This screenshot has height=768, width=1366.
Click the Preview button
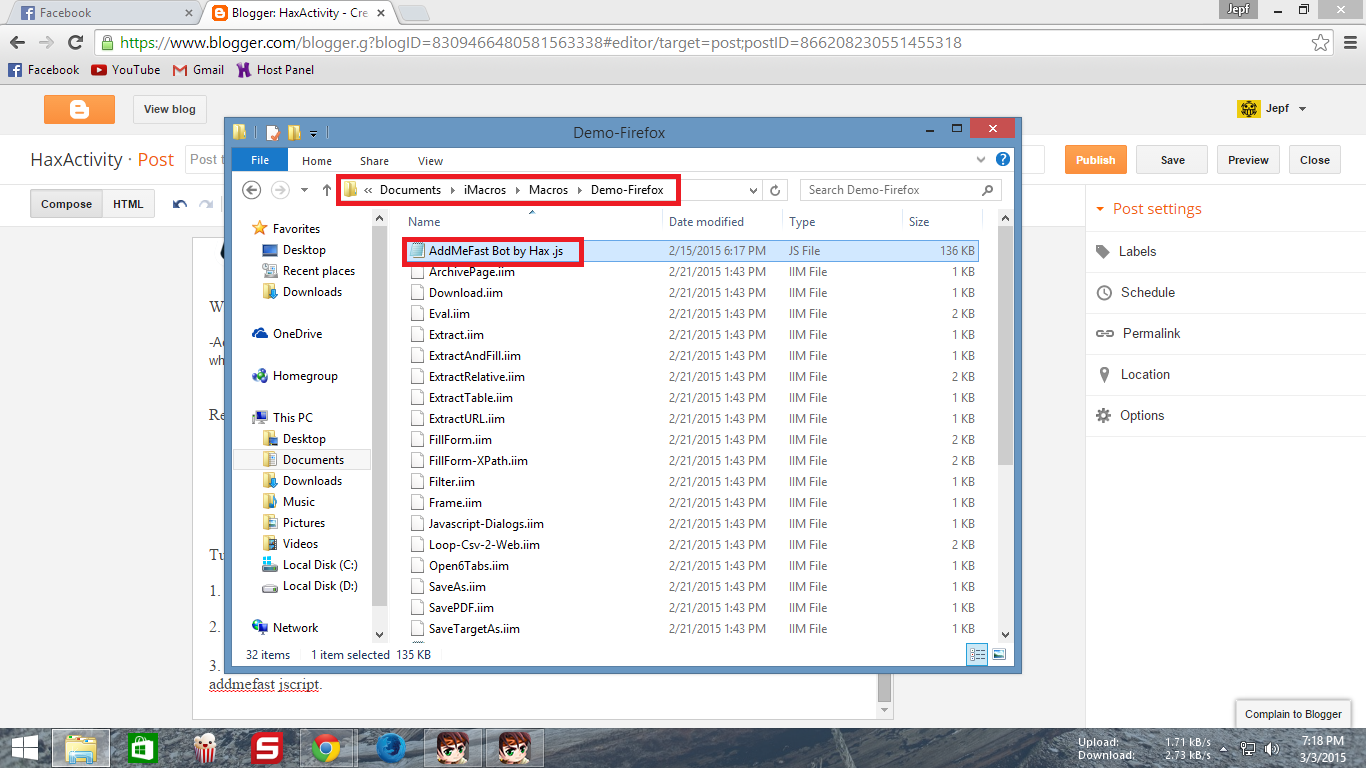(1248, 160)
